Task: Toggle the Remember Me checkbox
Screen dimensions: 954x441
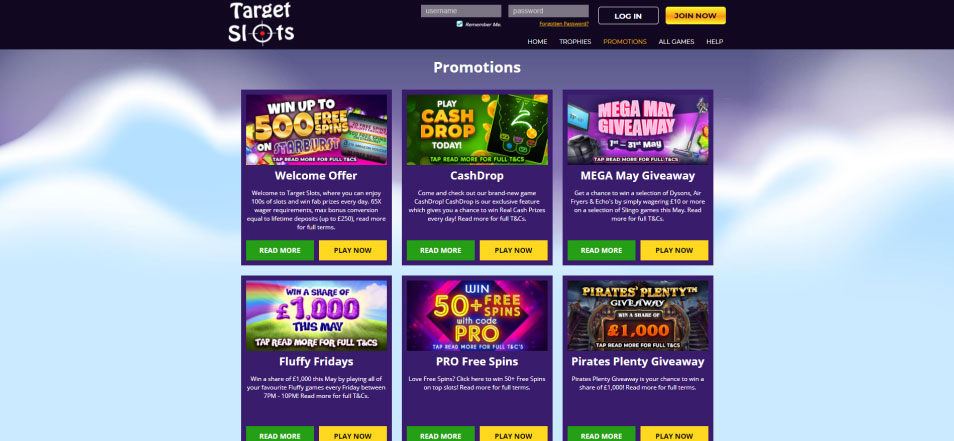Action: (459, 24)
